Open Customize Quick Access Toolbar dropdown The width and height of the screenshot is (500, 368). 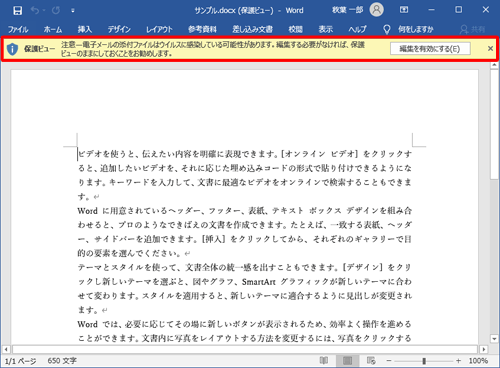pyautogui.click(x=73, y=11)
